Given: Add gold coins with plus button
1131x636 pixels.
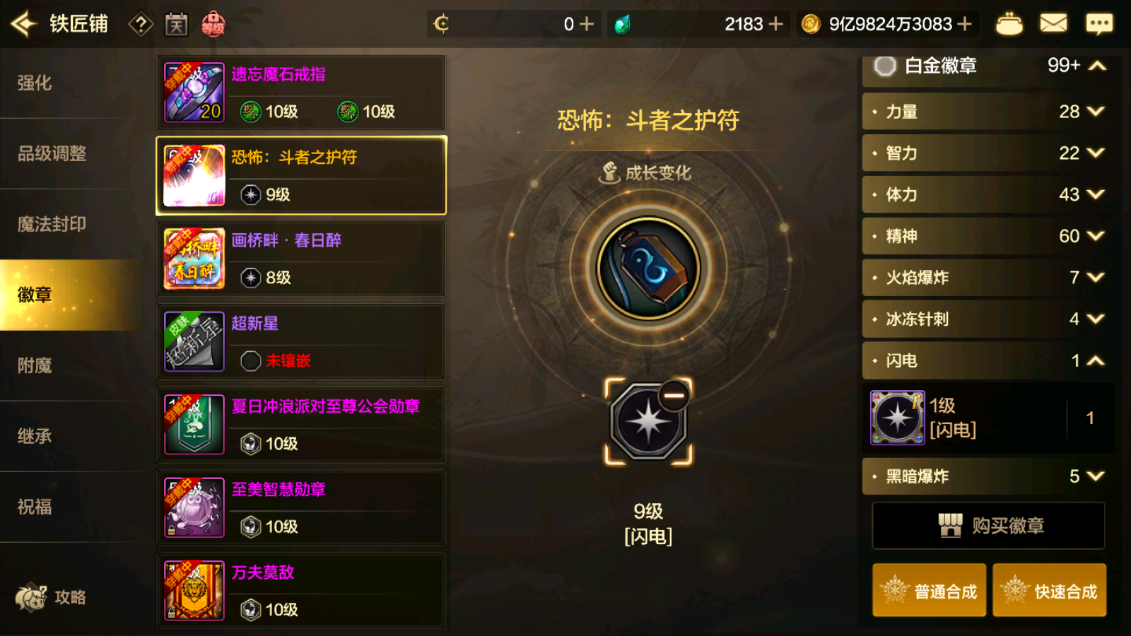Looking at the screenshot, I should (964, 24).
